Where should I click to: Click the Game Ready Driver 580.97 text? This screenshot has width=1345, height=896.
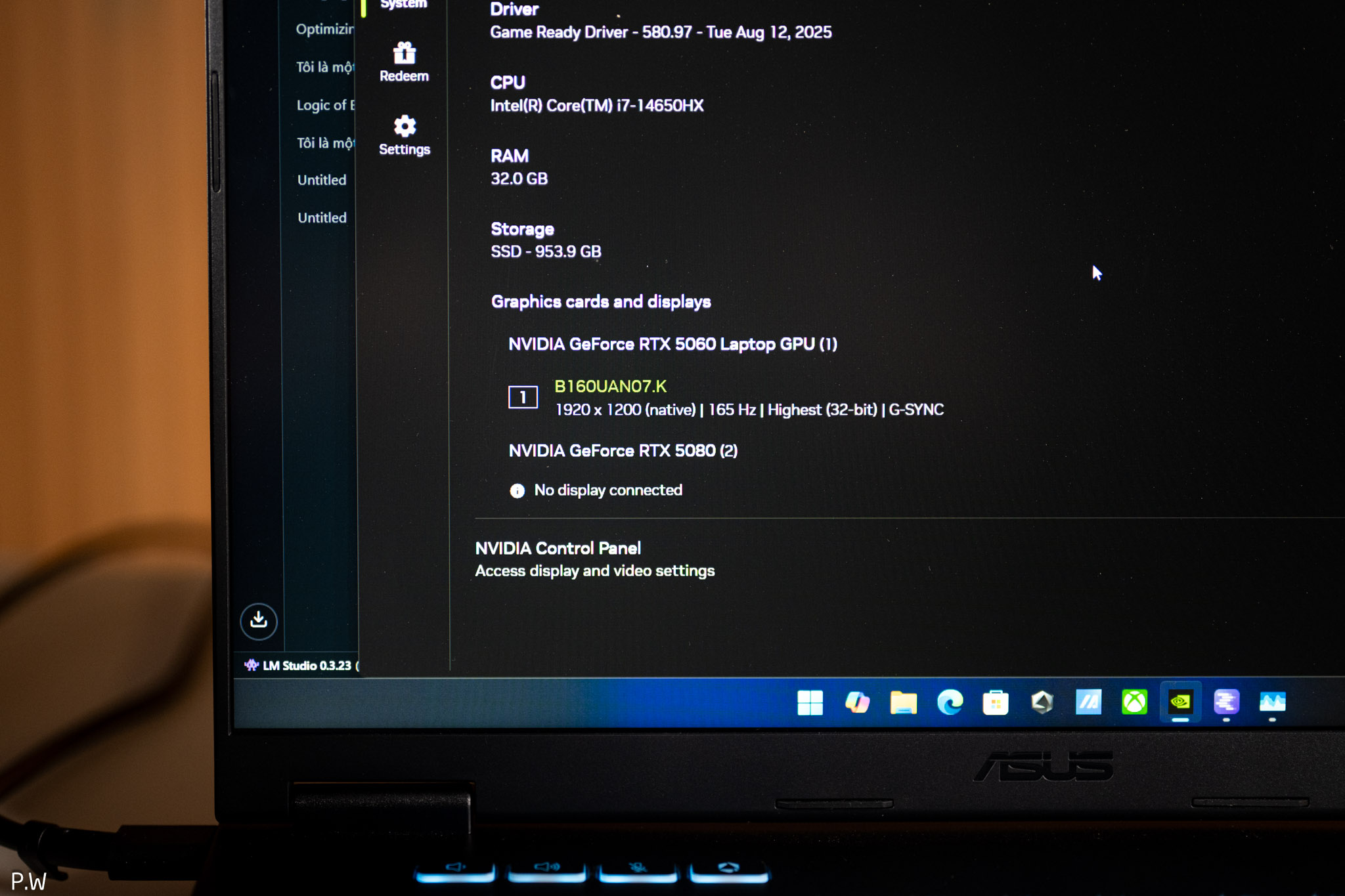[661, 32]
